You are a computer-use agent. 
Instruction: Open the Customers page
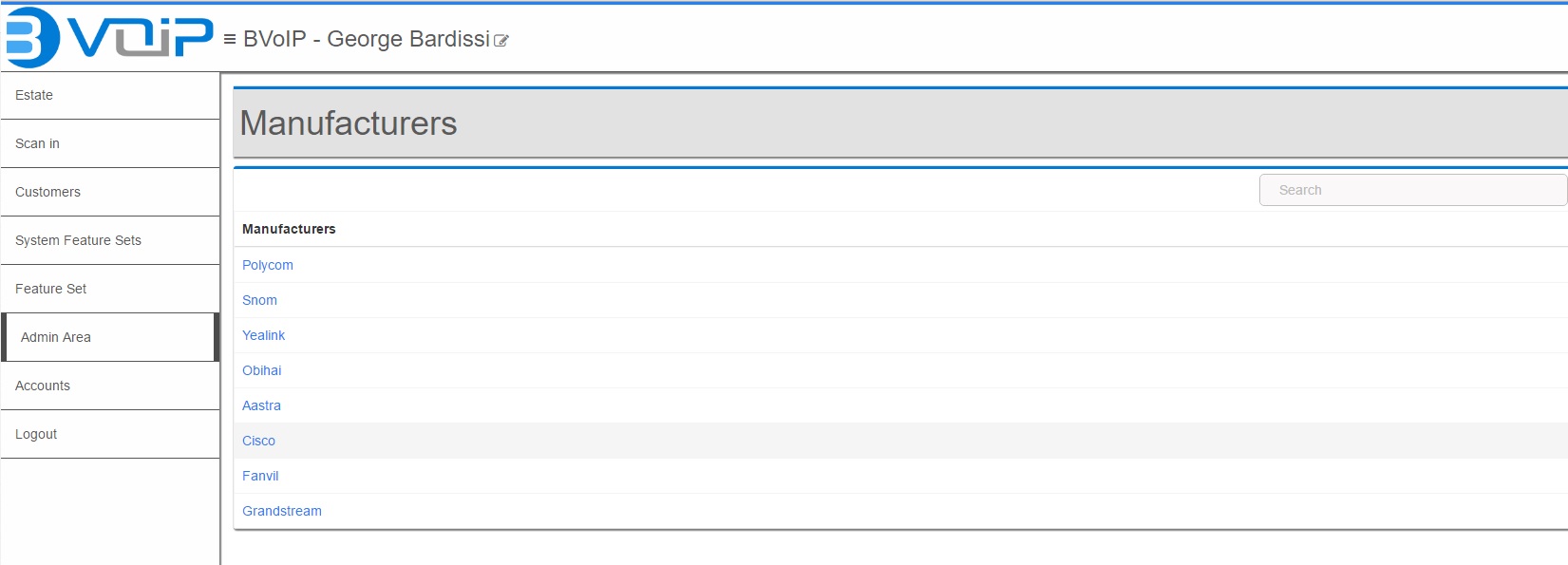47,192
